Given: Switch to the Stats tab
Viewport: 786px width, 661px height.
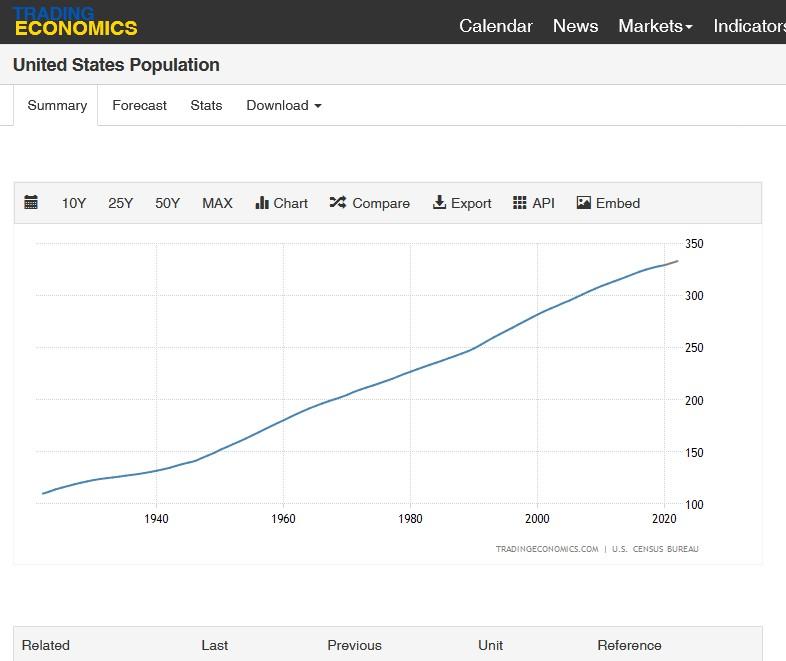Looking at the screenshot, I should tap(206, 105).
